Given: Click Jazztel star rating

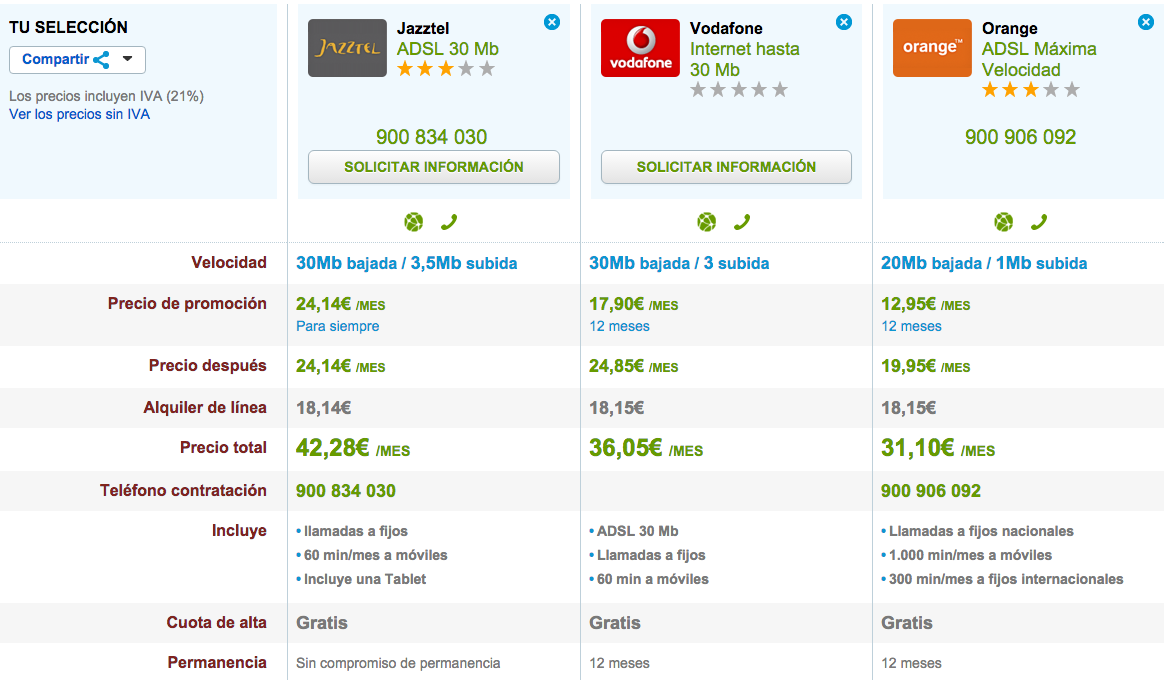Looking at the screenshot, I should coord(446,70).
